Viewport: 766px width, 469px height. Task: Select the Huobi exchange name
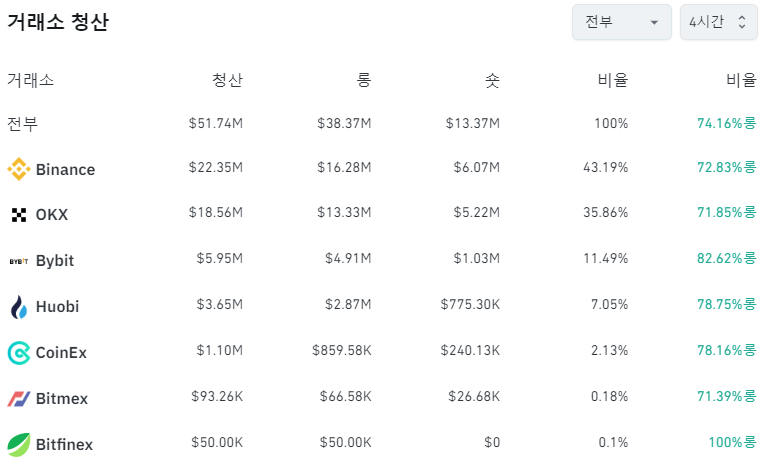coord(57,306)
